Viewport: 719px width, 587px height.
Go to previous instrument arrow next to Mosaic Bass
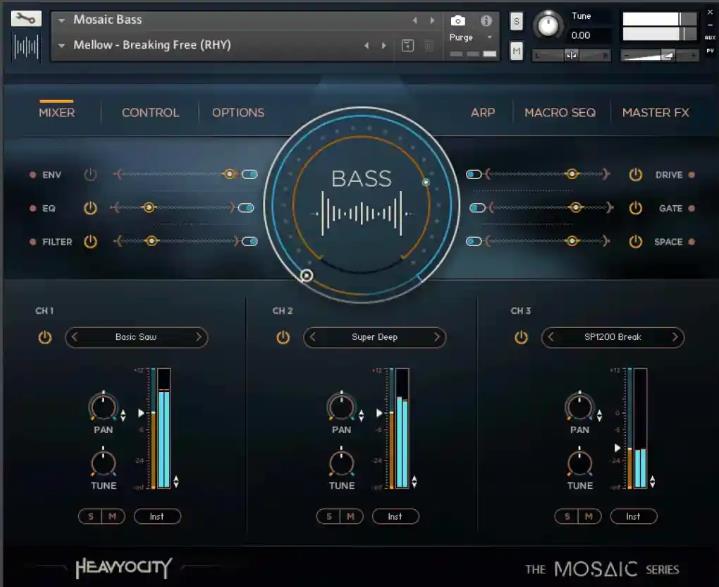pyautogui.click(x=415, y=20)
